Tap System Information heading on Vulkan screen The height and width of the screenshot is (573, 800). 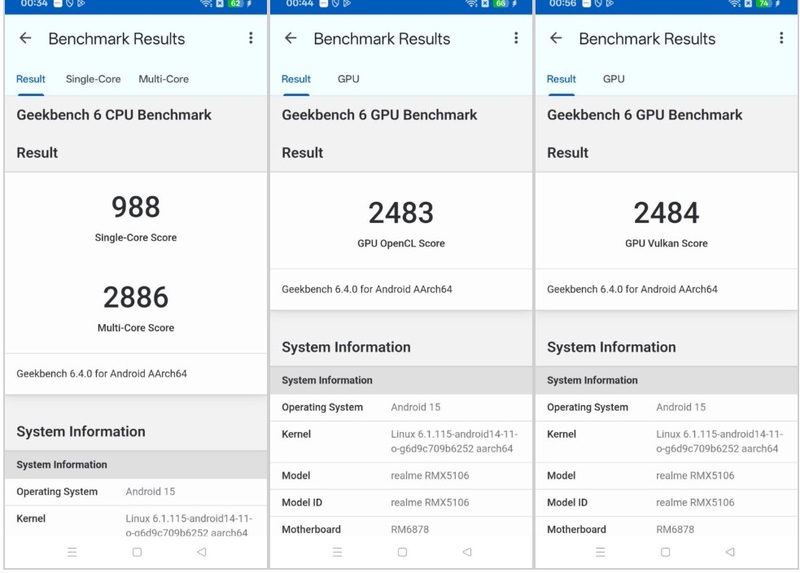pyautogui.click(x=611, y=347)
